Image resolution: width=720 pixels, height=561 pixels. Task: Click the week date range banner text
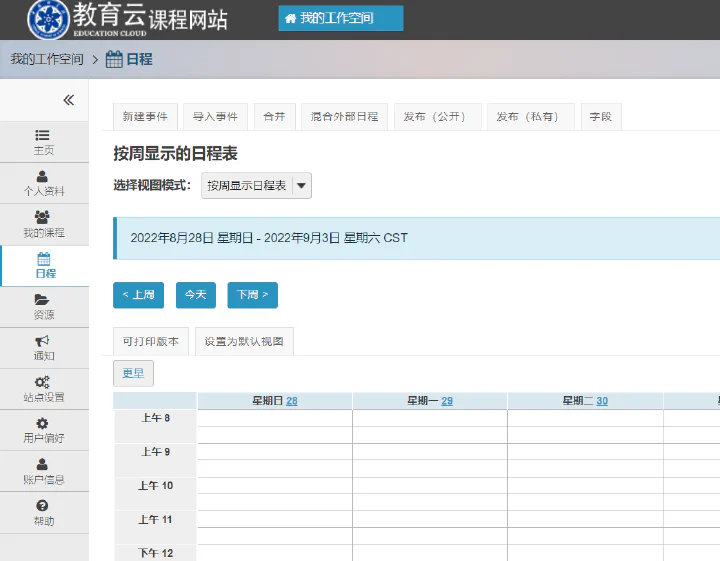[269, 238]
